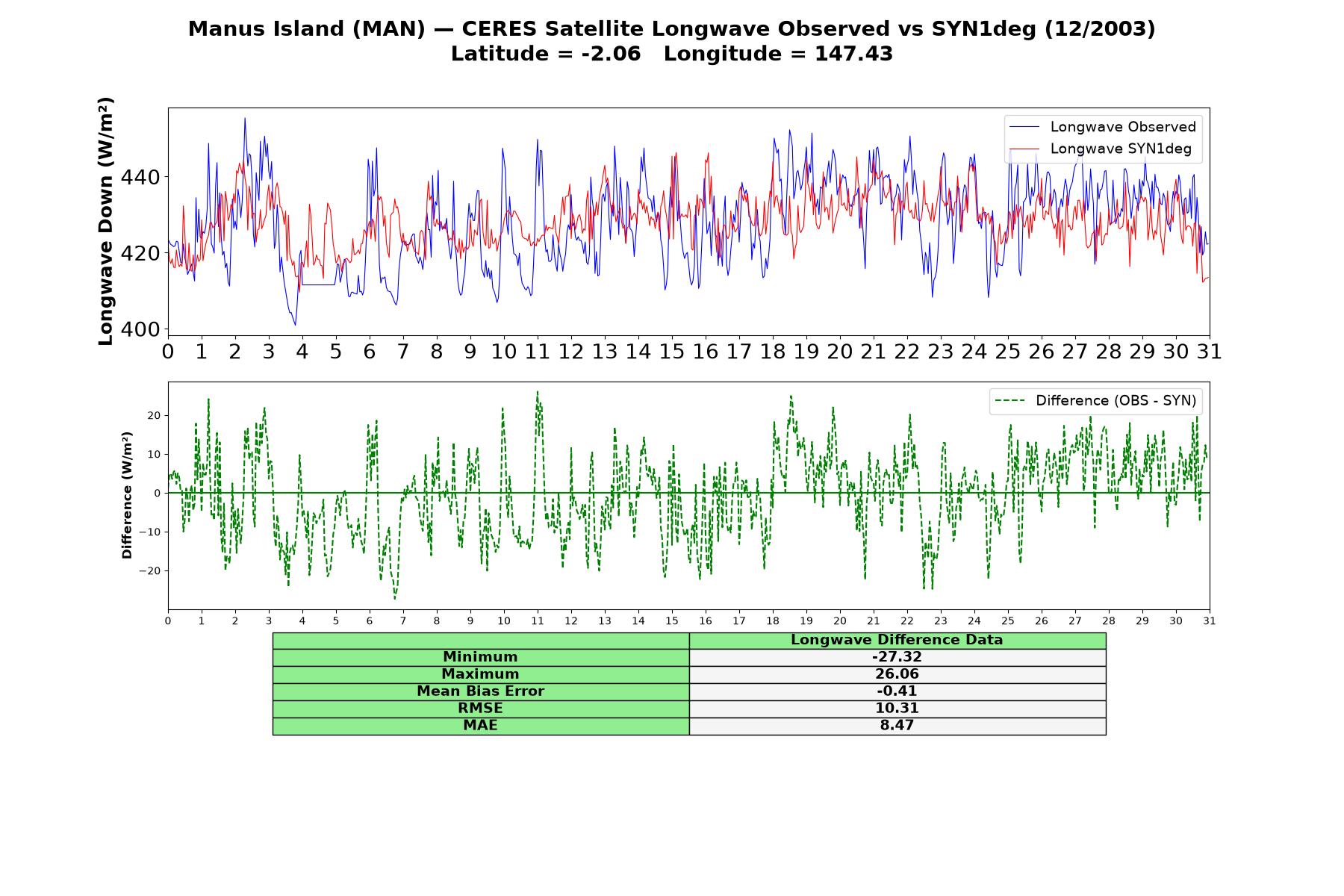The width and height of the screenshot is (1344, 896).
Task: Click the red line swatch in legend
Action: pyautogui.click(x=1024, y=149)
